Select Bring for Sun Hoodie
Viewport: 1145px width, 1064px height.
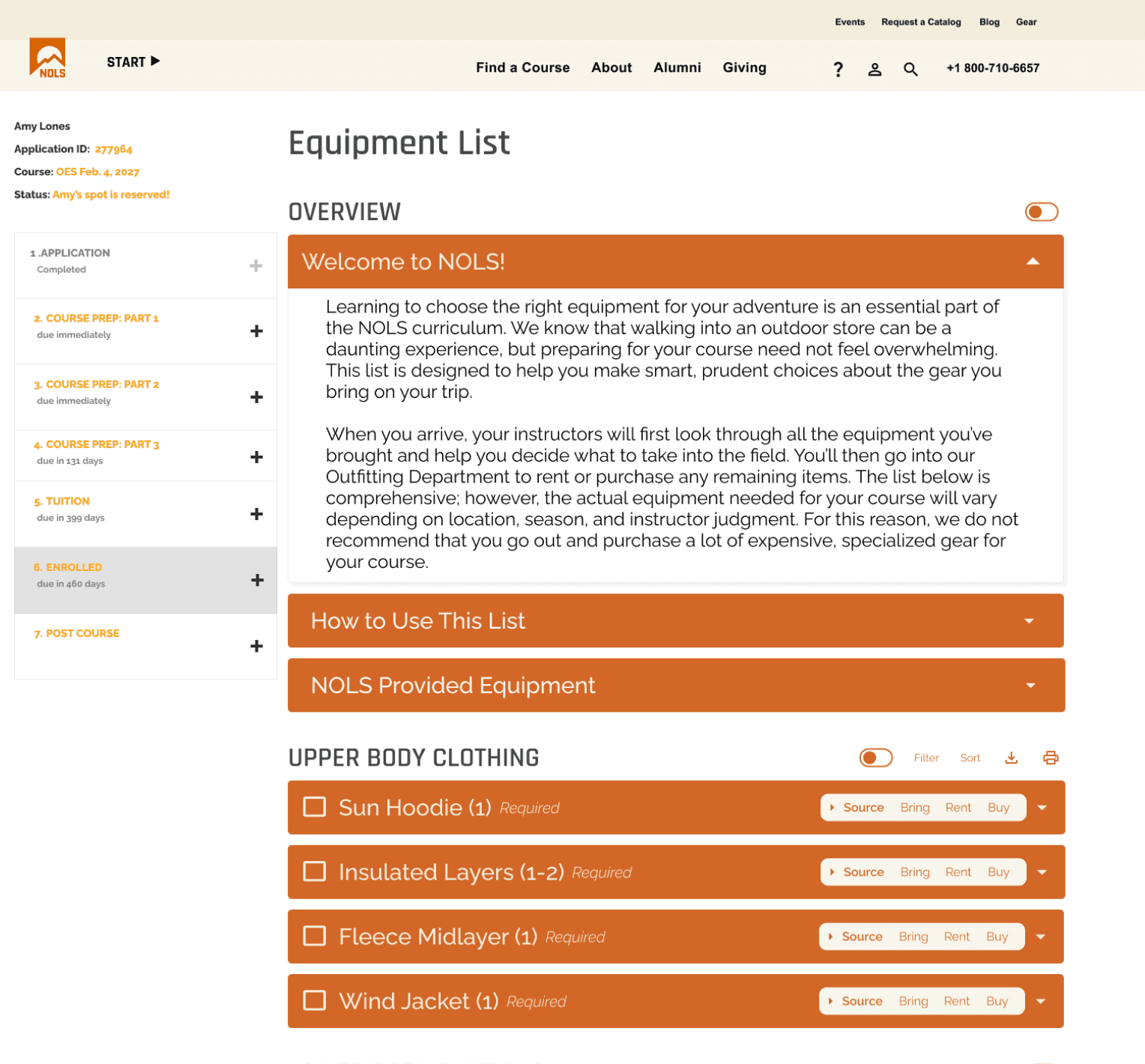(x=915, y=807)
